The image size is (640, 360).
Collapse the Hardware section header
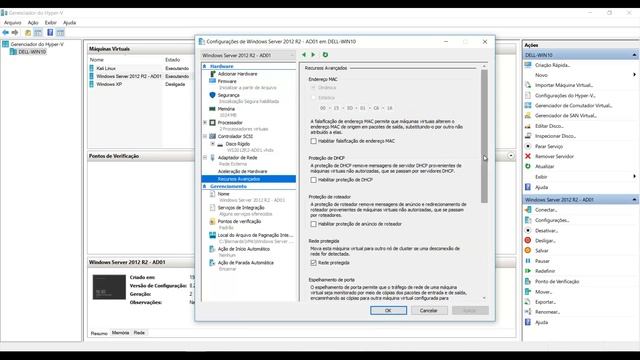click(205, 66)
